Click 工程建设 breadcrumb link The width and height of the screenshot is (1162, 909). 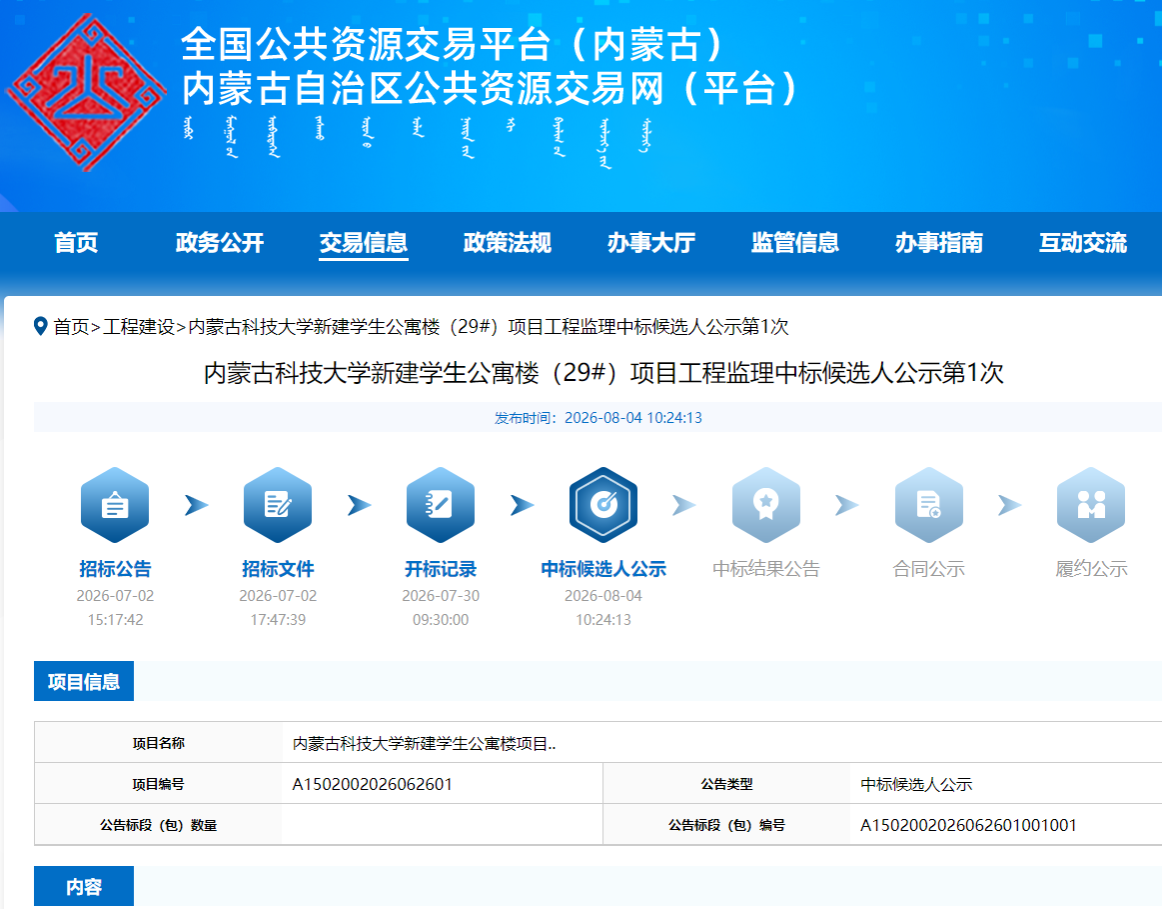[x=139, y=327]
